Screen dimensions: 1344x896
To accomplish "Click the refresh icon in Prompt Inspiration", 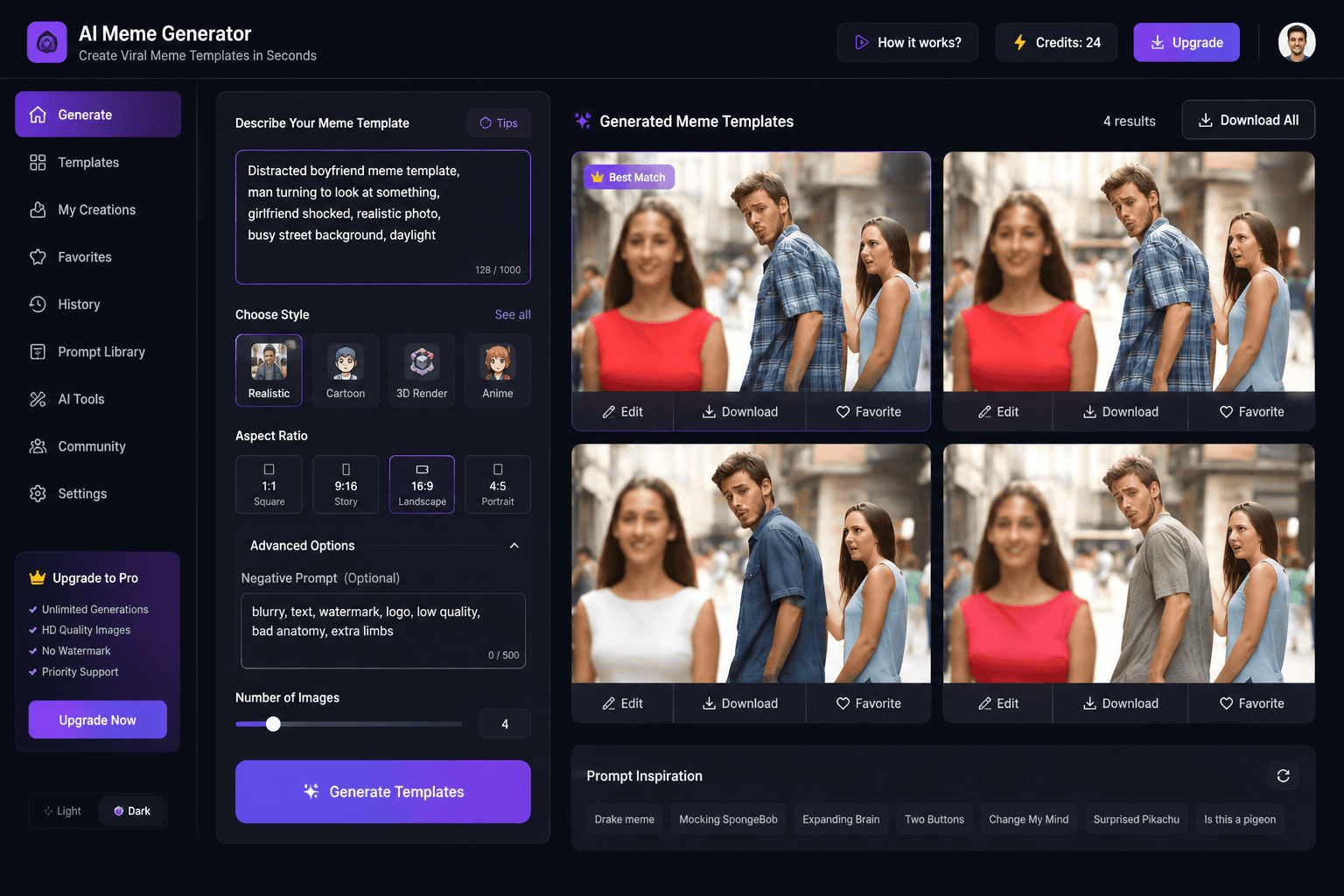I will (x=1283, y=776).
